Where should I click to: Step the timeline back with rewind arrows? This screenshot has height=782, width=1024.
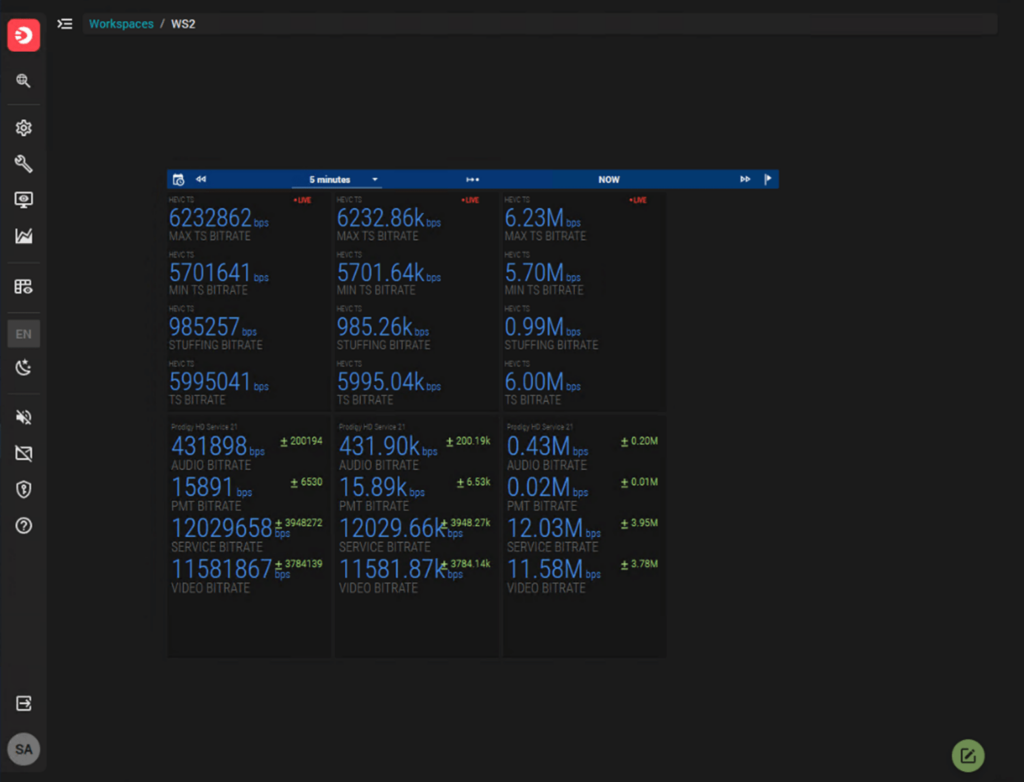pyautogui.click(x=201, y=179)
